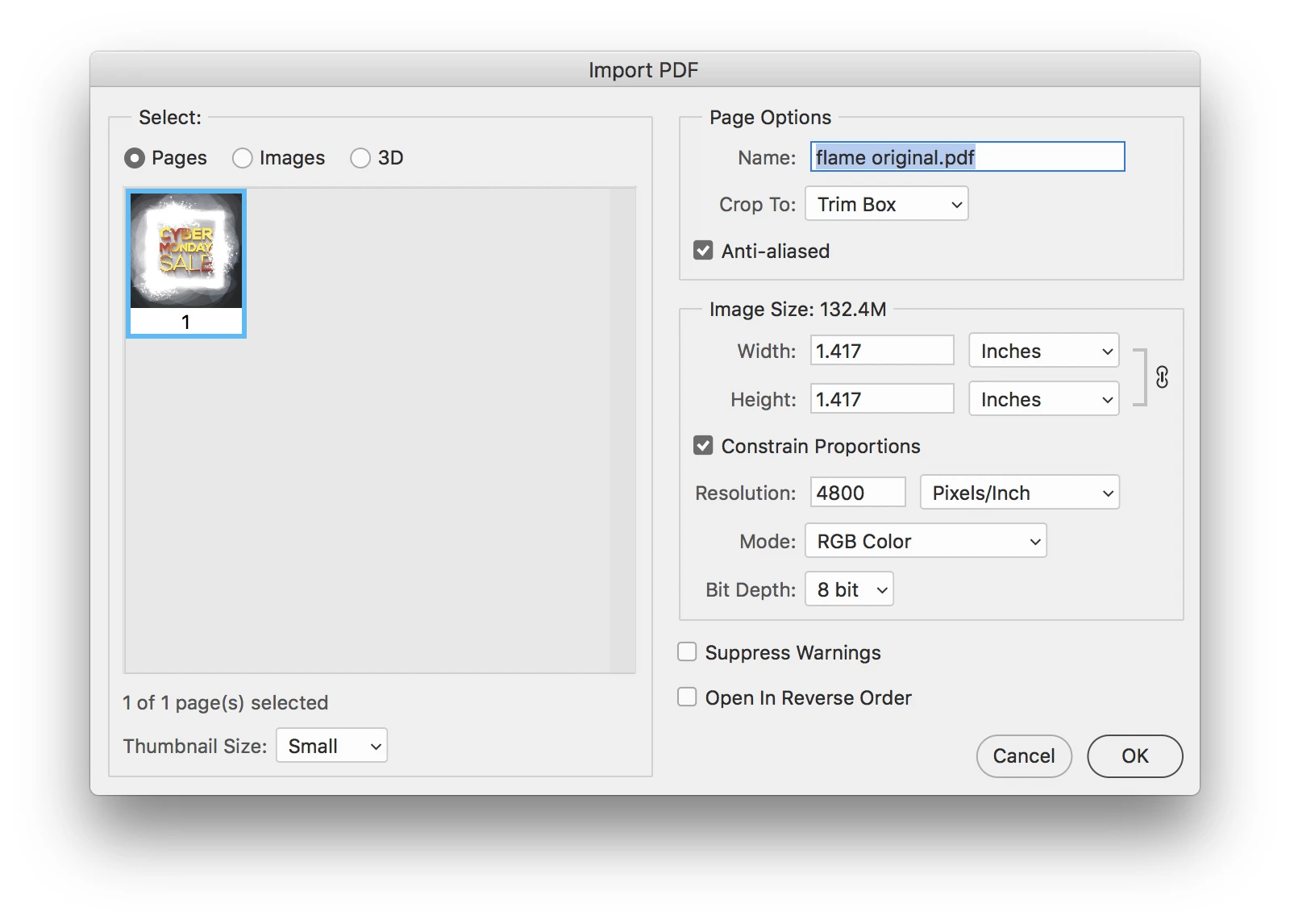This screenshot has width=1290, height=924.
Task: Click the 'Image Size: 132.4M' label
Action: pyautogui.click(x=797, y=310)
